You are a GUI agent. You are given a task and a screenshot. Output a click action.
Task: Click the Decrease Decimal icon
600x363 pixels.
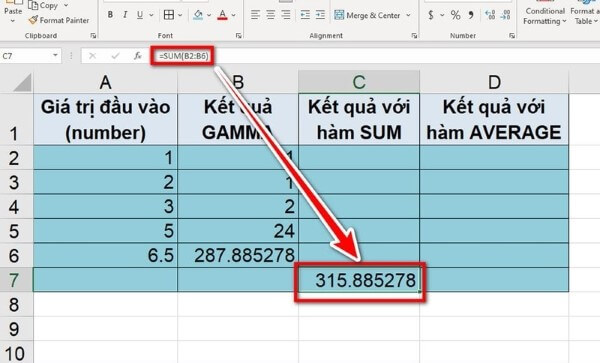point(505,15)
